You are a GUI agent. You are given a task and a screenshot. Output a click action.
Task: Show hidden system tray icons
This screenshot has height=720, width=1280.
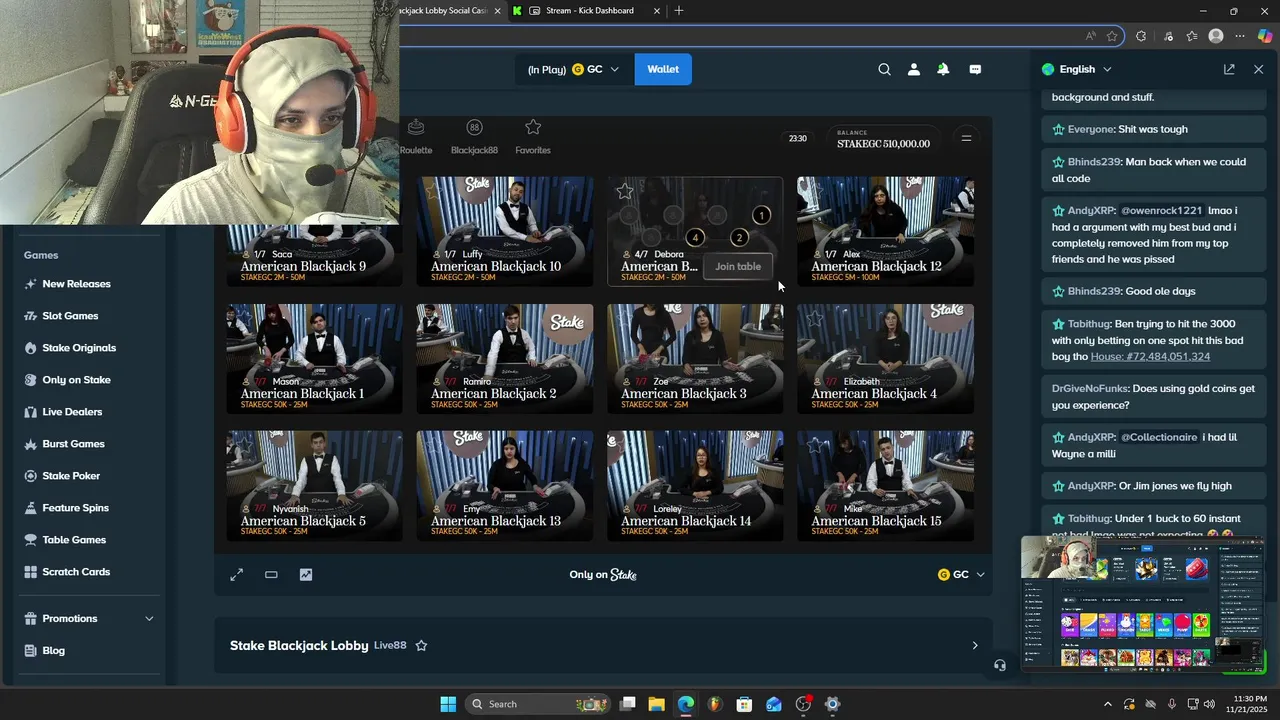[1107, 704]
